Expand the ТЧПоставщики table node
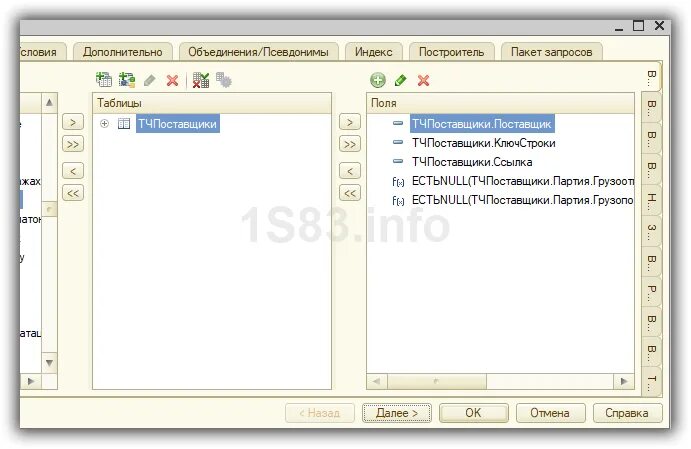 pyautogui.click(x=104, y=124)
